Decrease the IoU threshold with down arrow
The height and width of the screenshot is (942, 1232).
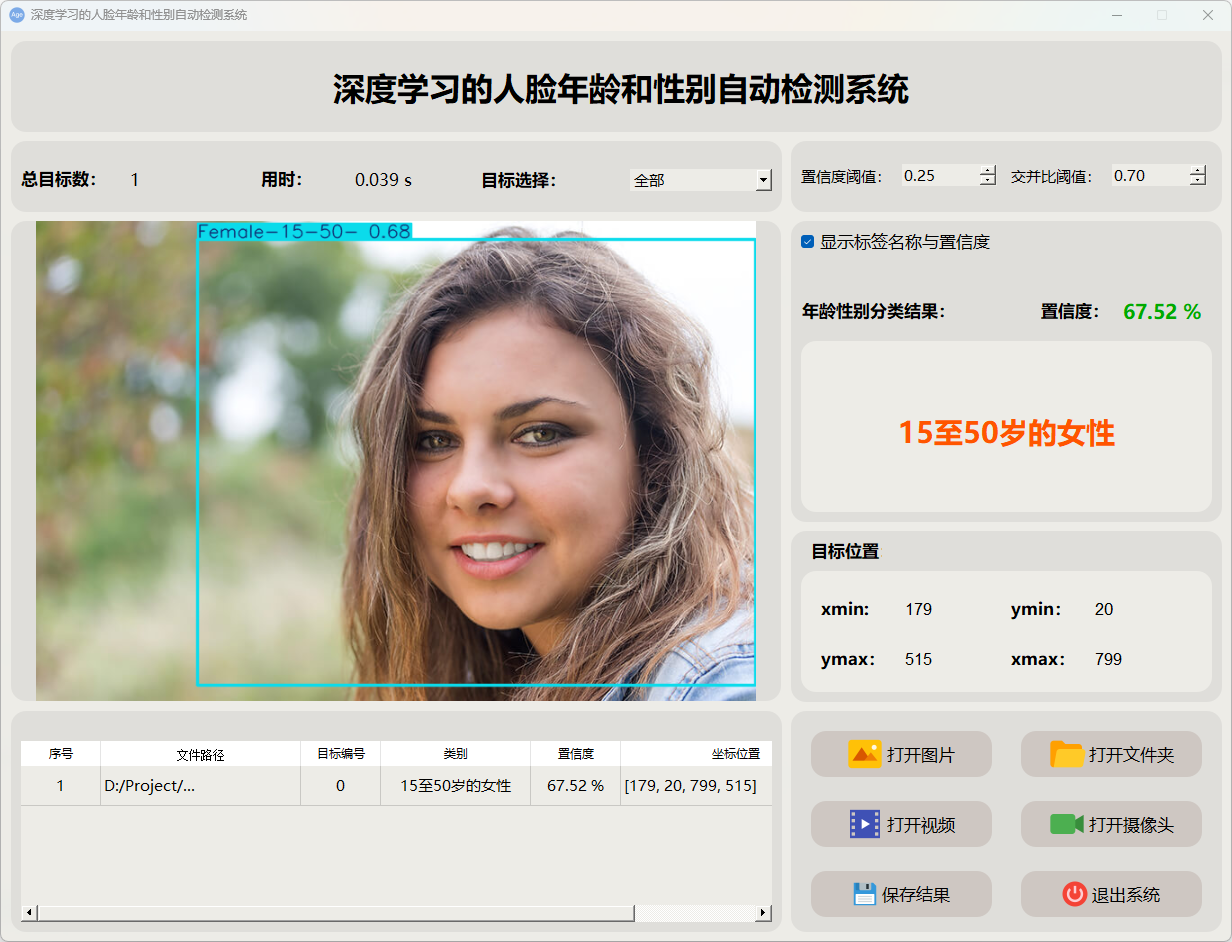click(x=1198, y=181)
